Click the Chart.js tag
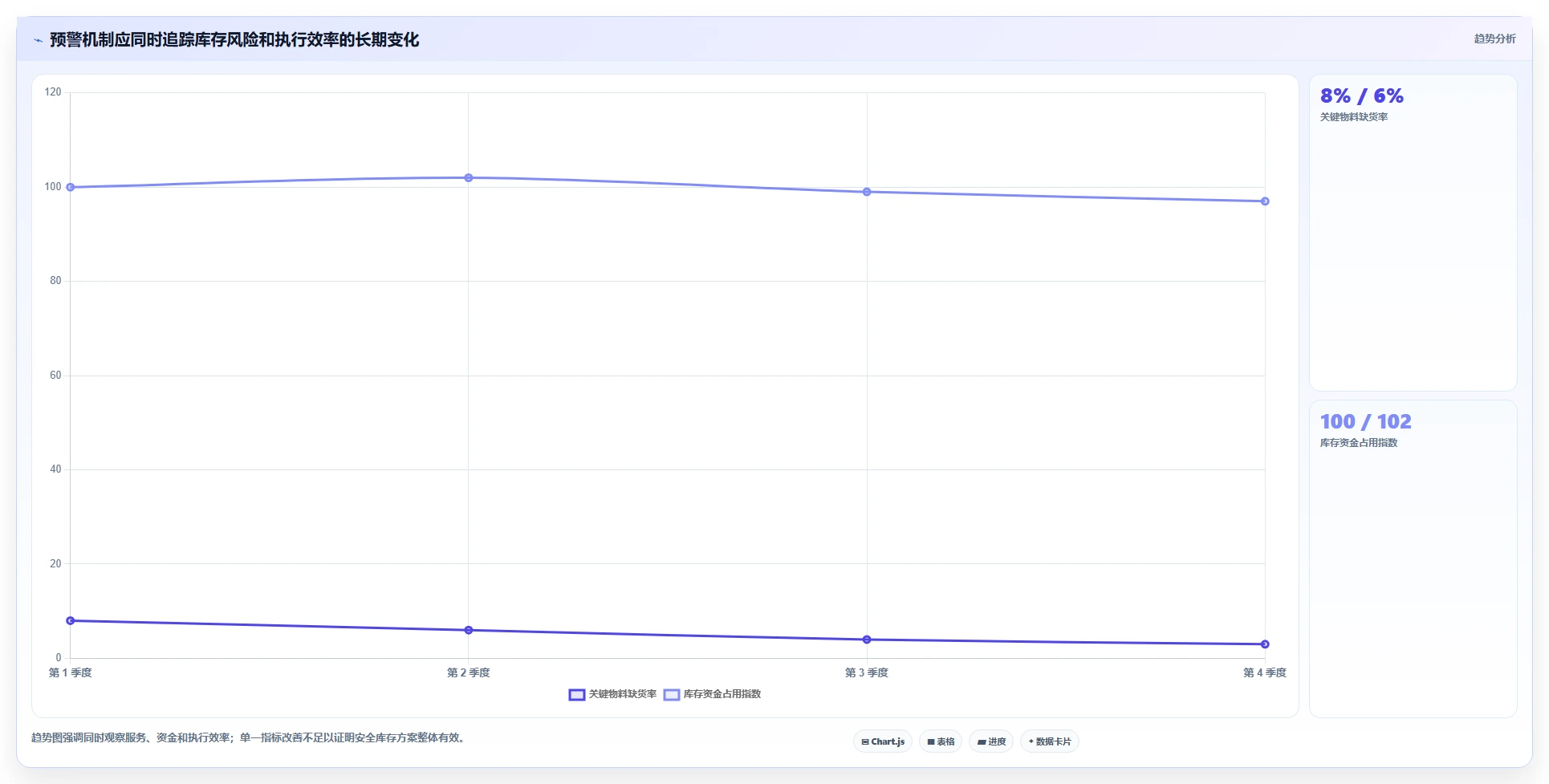 pos(883,741)
